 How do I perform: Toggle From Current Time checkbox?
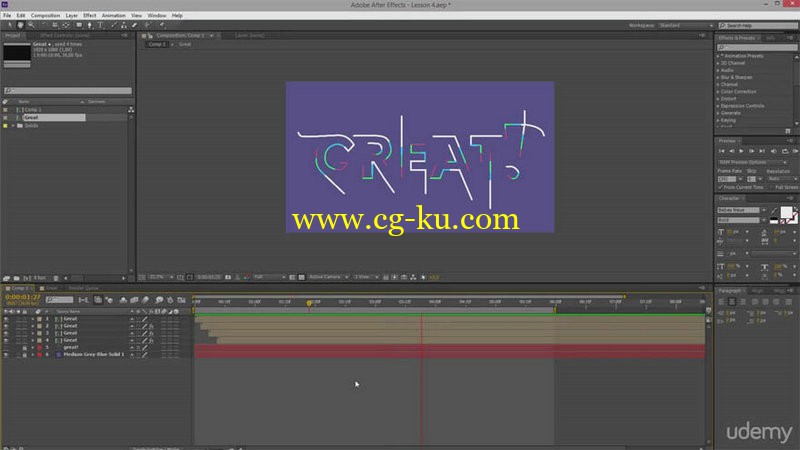pos(720,187)
